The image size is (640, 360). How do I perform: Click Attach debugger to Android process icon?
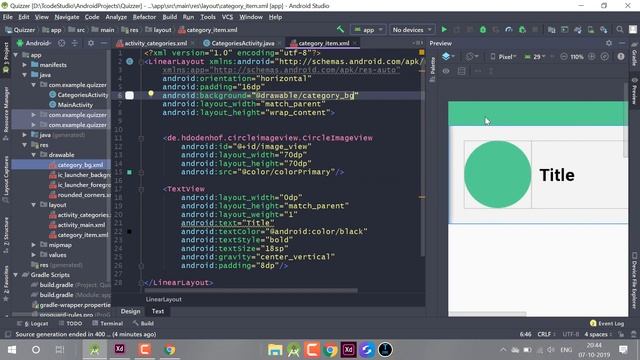pyautogui.click(x=522, y=29)
